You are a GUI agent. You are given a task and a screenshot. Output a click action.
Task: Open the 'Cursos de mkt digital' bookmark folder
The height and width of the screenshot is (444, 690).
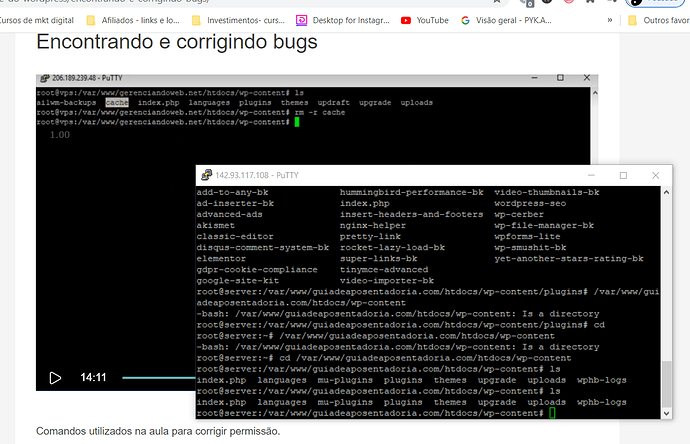[37, 20]
